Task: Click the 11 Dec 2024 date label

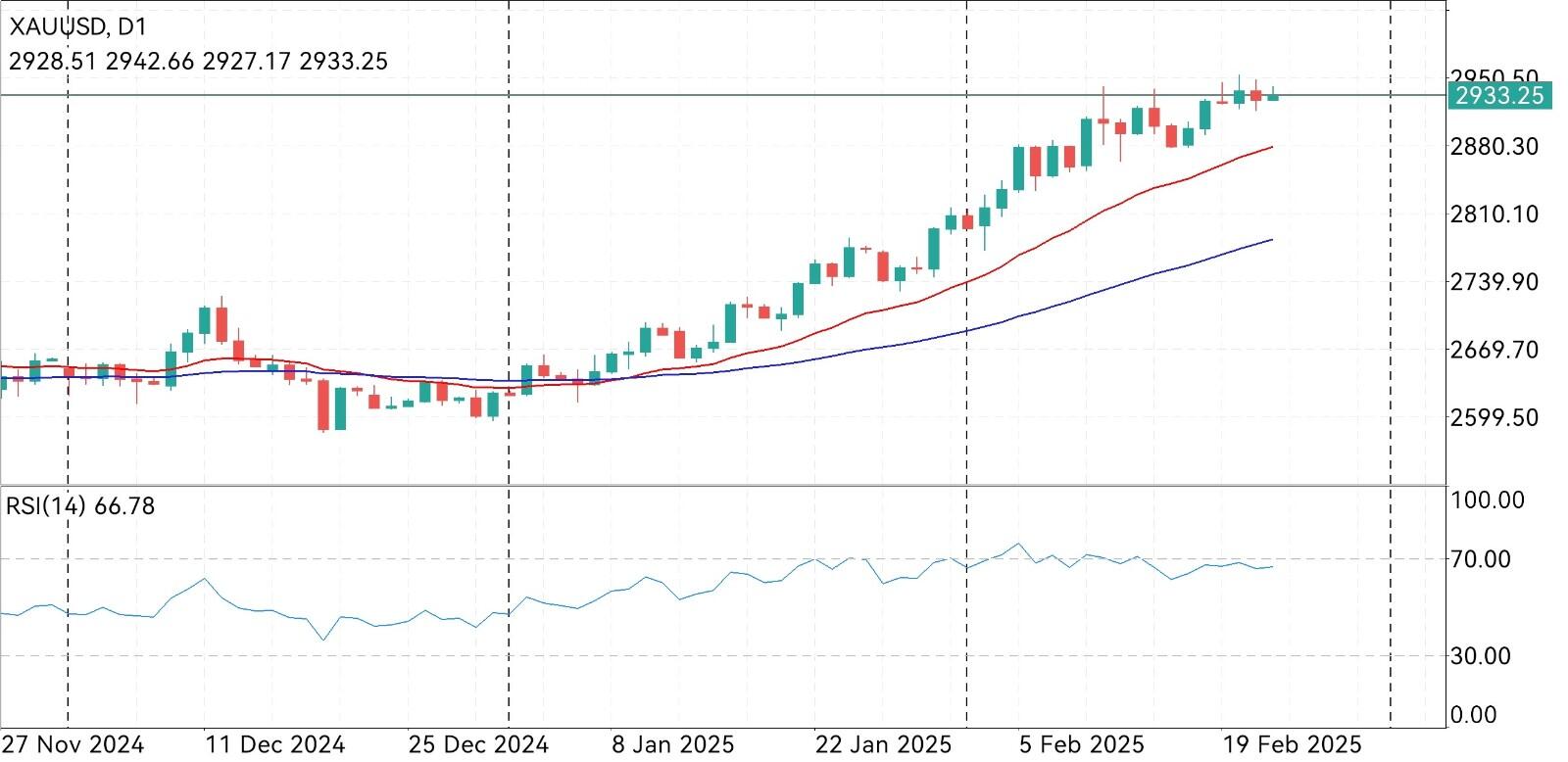Action: point(275,745)
